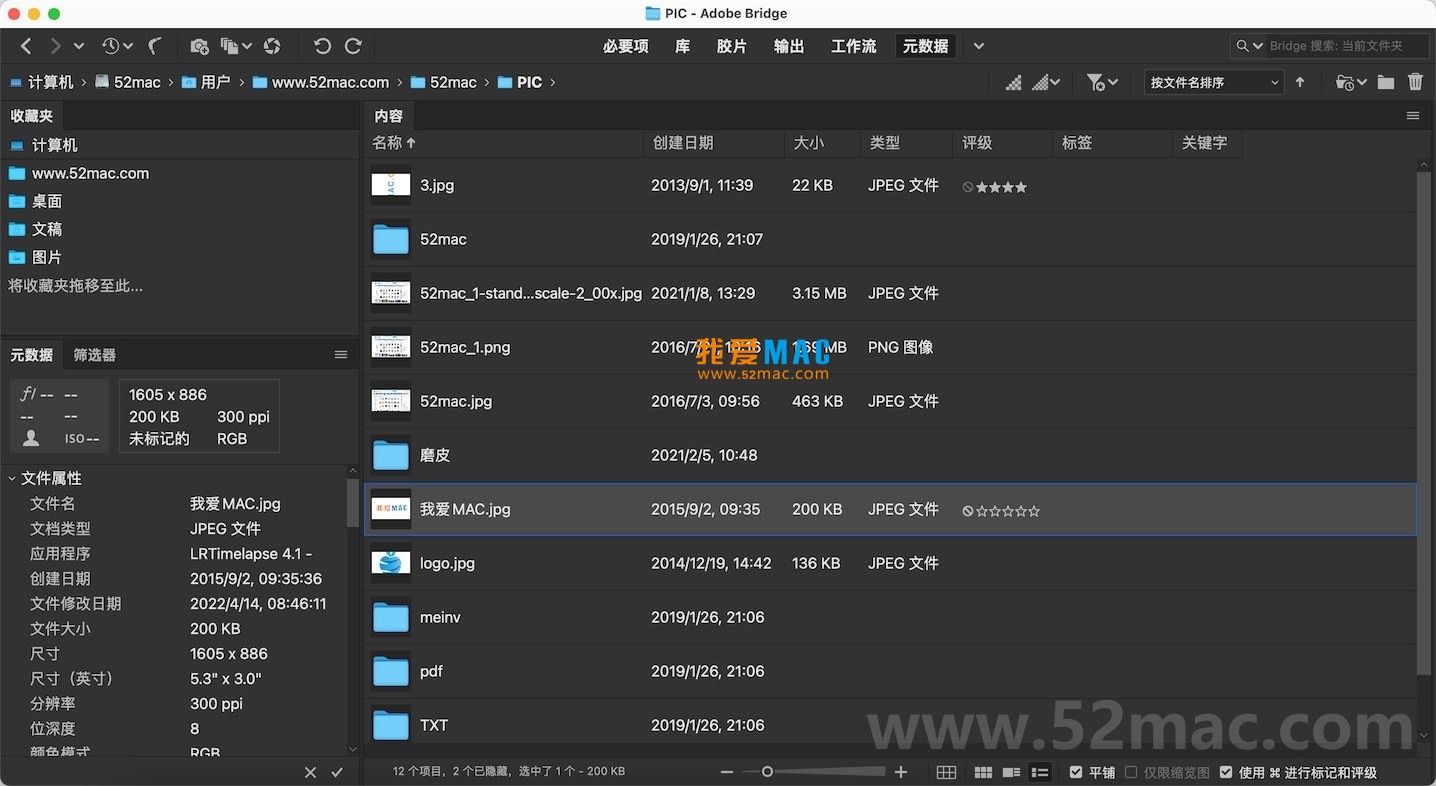This screenshot has height=786, width=1436.
Task: Open the recent folders icon menu
Action: pyautogui.click(x=1350, y=82)
